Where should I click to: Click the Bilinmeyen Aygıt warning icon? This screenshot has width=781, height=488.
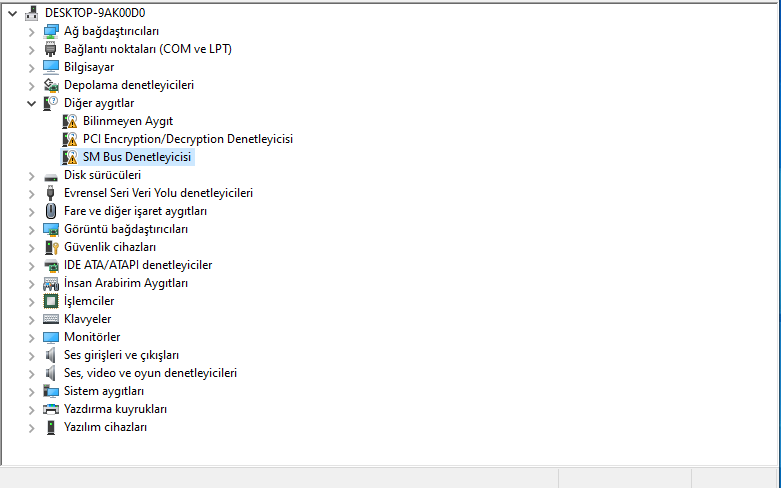point(70,121)
